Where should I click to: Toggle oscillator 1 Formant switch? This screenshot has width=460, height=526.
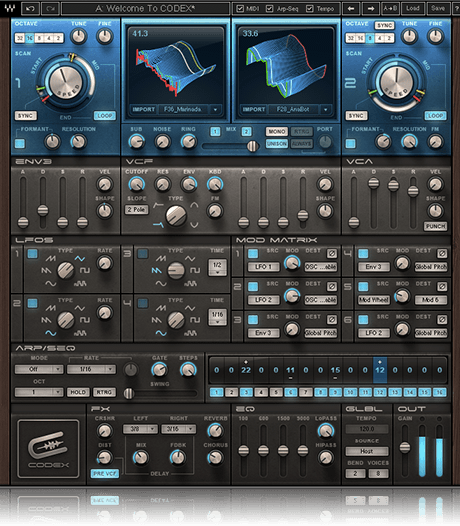point(20,144)
